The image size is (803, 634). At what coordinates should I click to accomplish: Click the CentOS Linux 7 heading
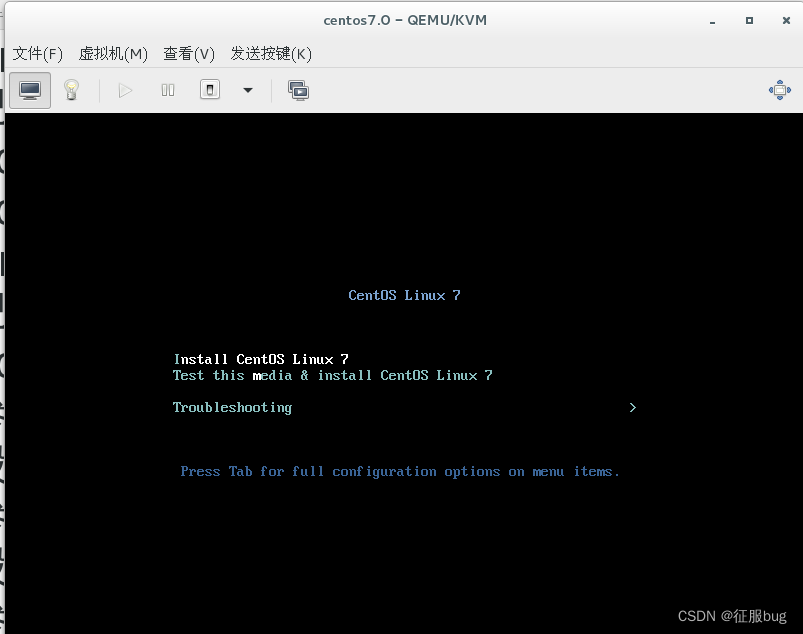click(405, 295)
